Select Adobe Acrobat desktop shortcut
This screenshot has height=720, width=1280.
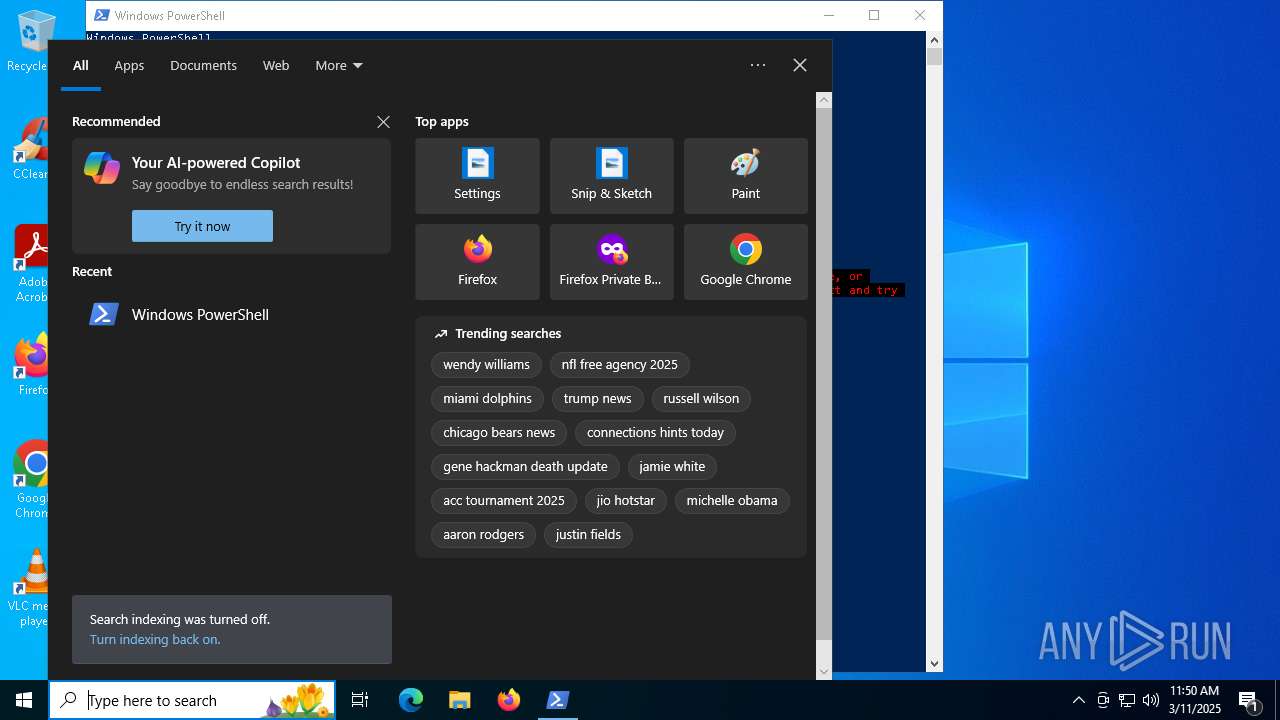point(30,264)
